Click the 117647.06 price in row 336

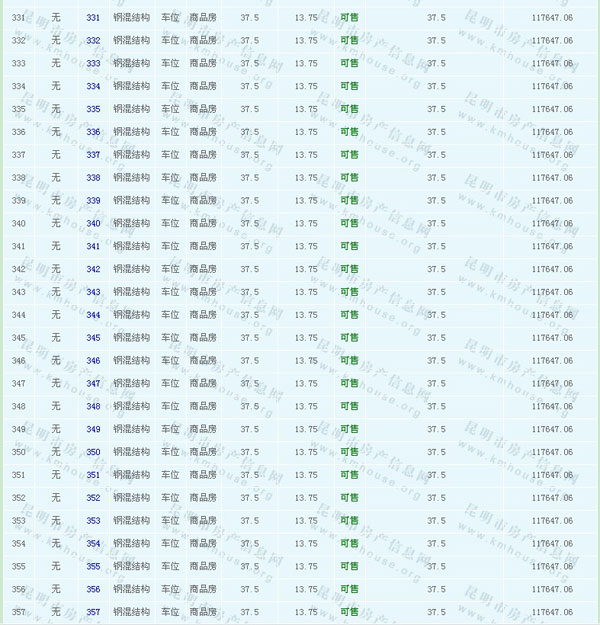point(552,132)
